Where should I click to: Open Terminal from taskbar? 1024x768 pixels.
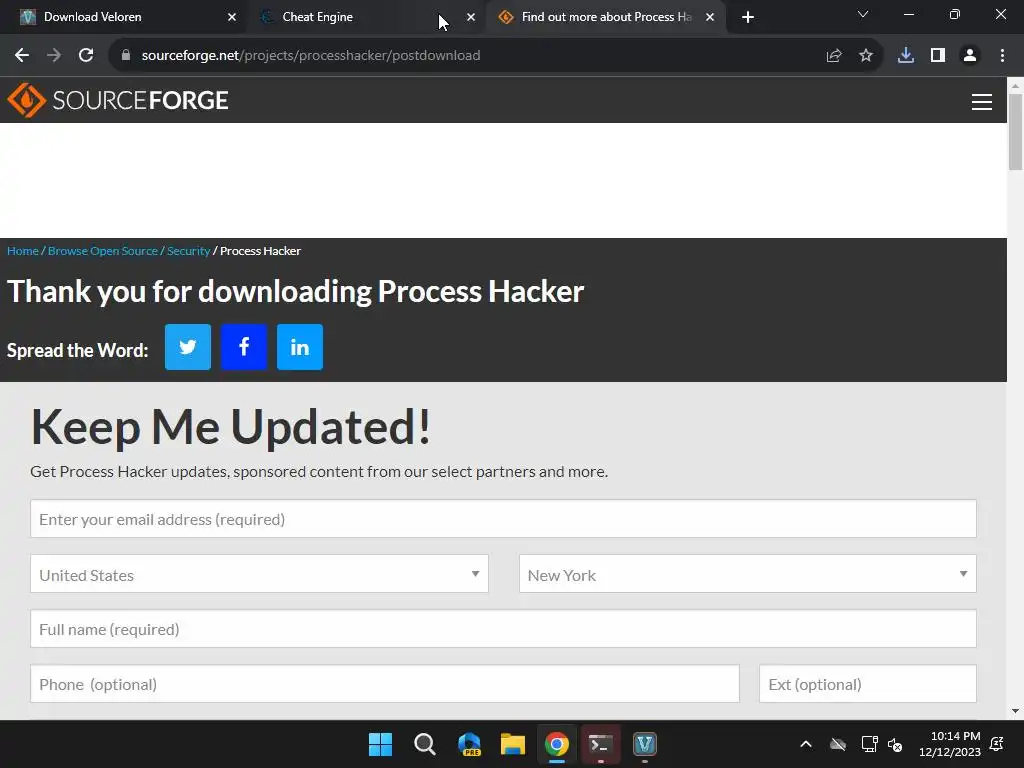[x=601, y=744]
